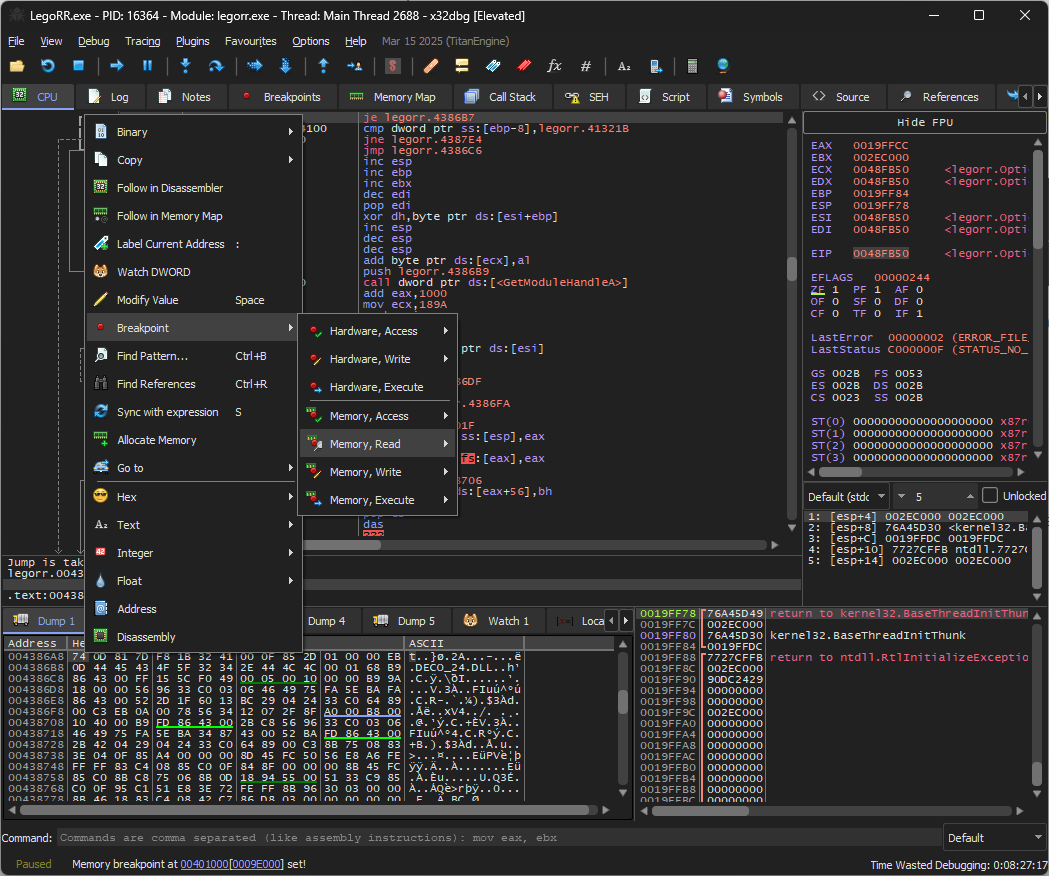Expand the Hex submenu

tap(194, 497)
